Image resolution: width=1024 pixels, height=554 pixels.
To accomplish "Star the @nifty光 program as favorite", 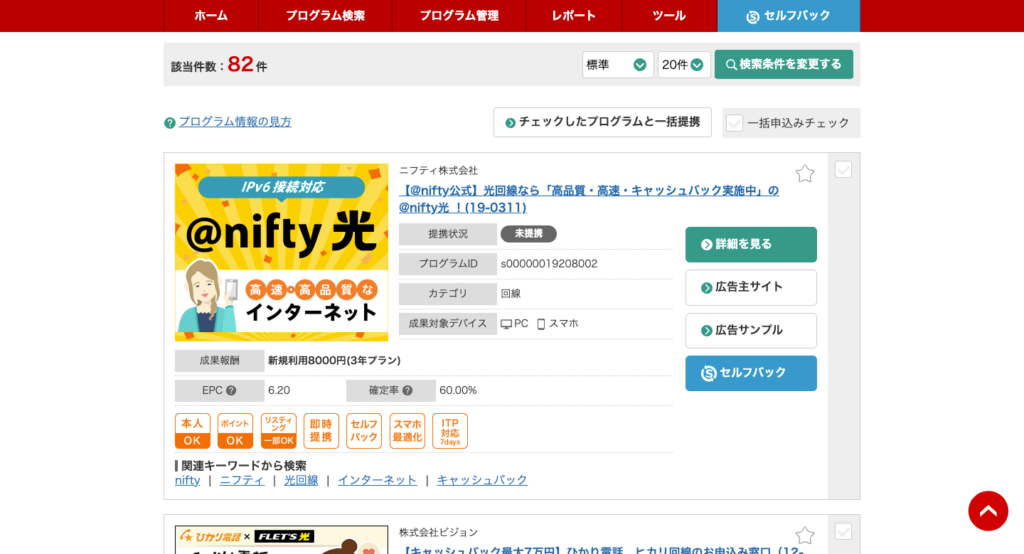I will tap(805, 173).
